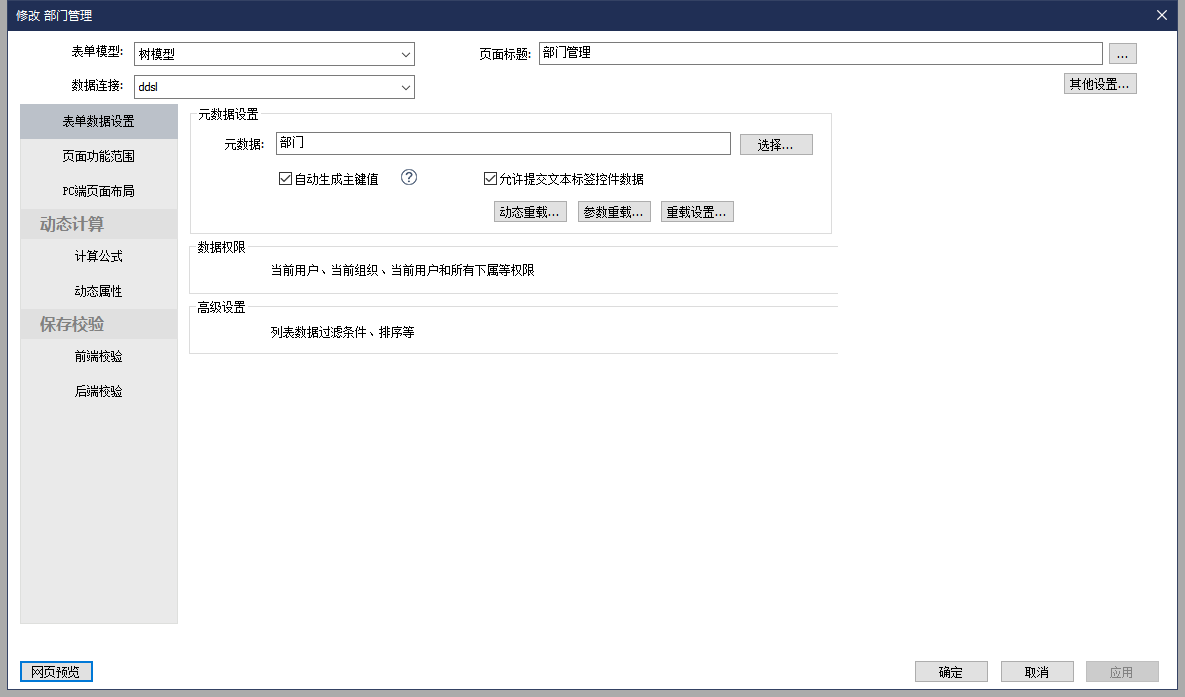Image resolution: width=1185 pixels, height=697 pixels.
Task: Close the 修改 部门管理 dialog
Action: pyautogui.click(x=1161, y=15)
